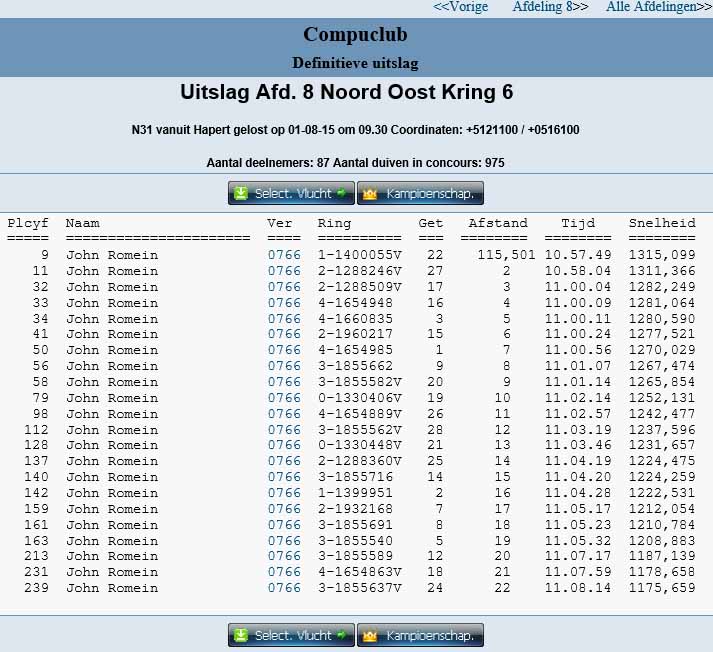Click 0766 link in row with ring 4-1654863V
The image size is (713, 652).
tap(284, 572)
